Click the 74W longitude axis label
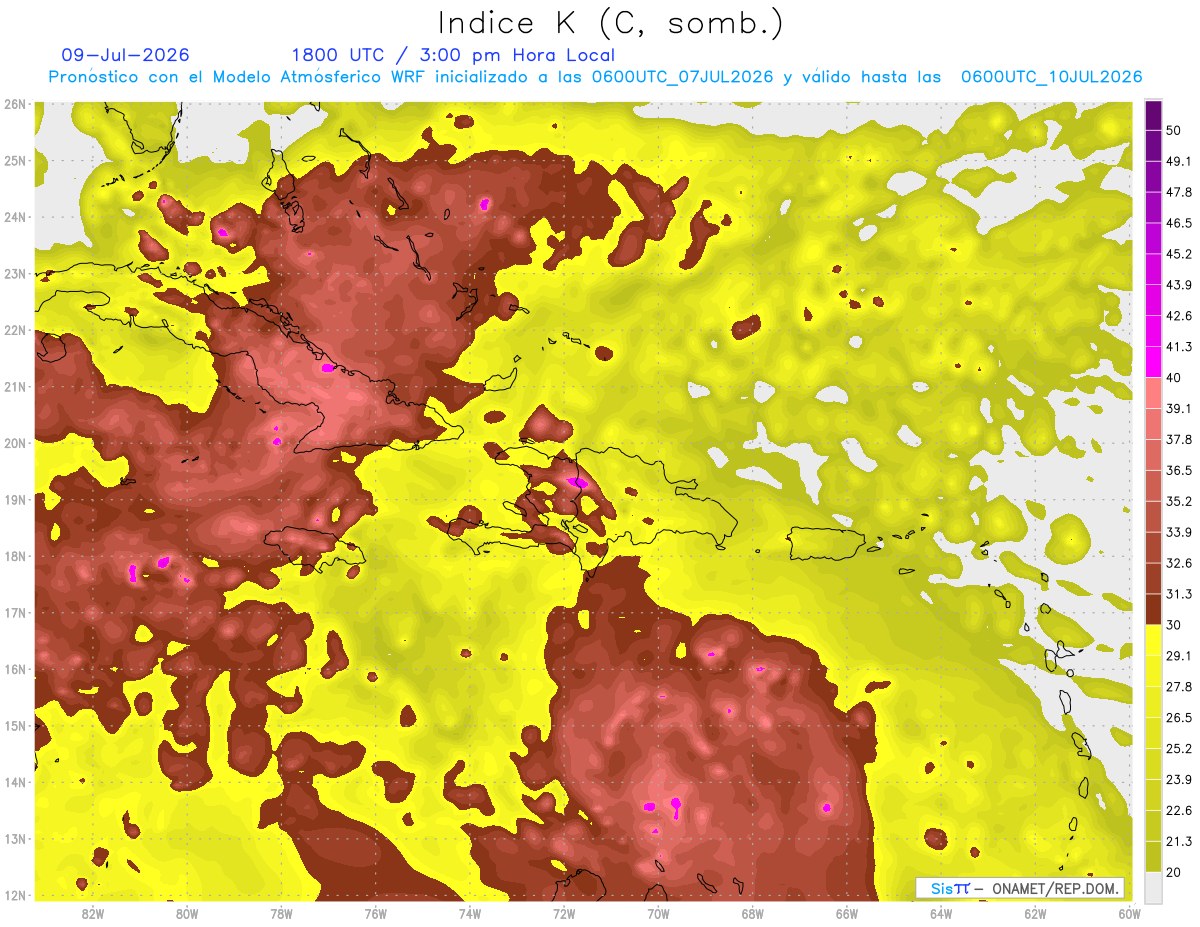This screenshot has height=927, width=1200. point(469,914)
